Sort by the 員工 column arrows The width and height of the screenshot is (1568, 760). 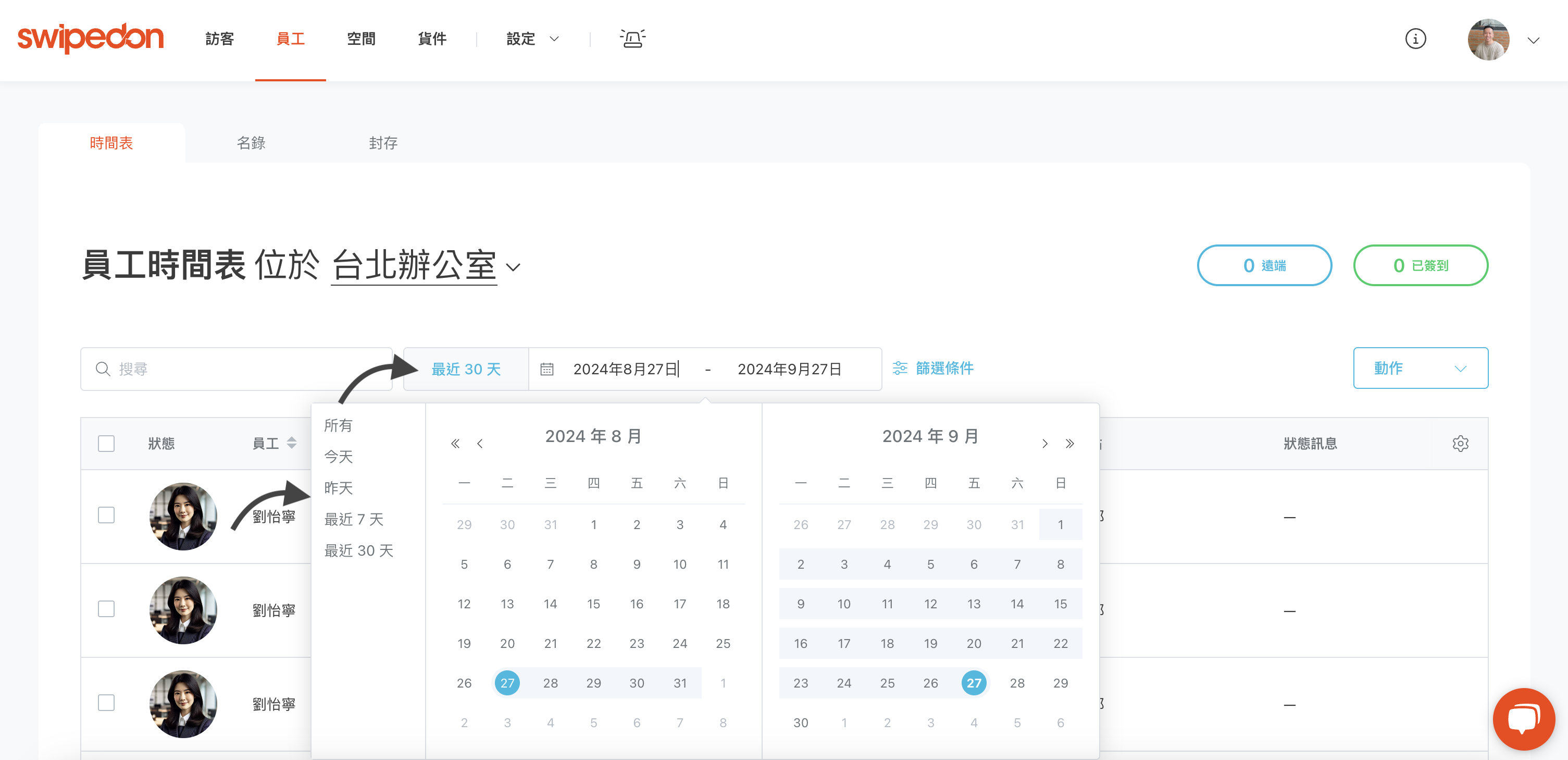coord(292,443)
